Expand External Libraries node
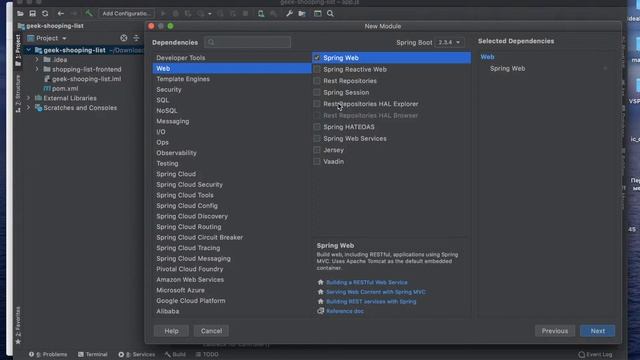The image size is (640, 360). pos(29,98)
